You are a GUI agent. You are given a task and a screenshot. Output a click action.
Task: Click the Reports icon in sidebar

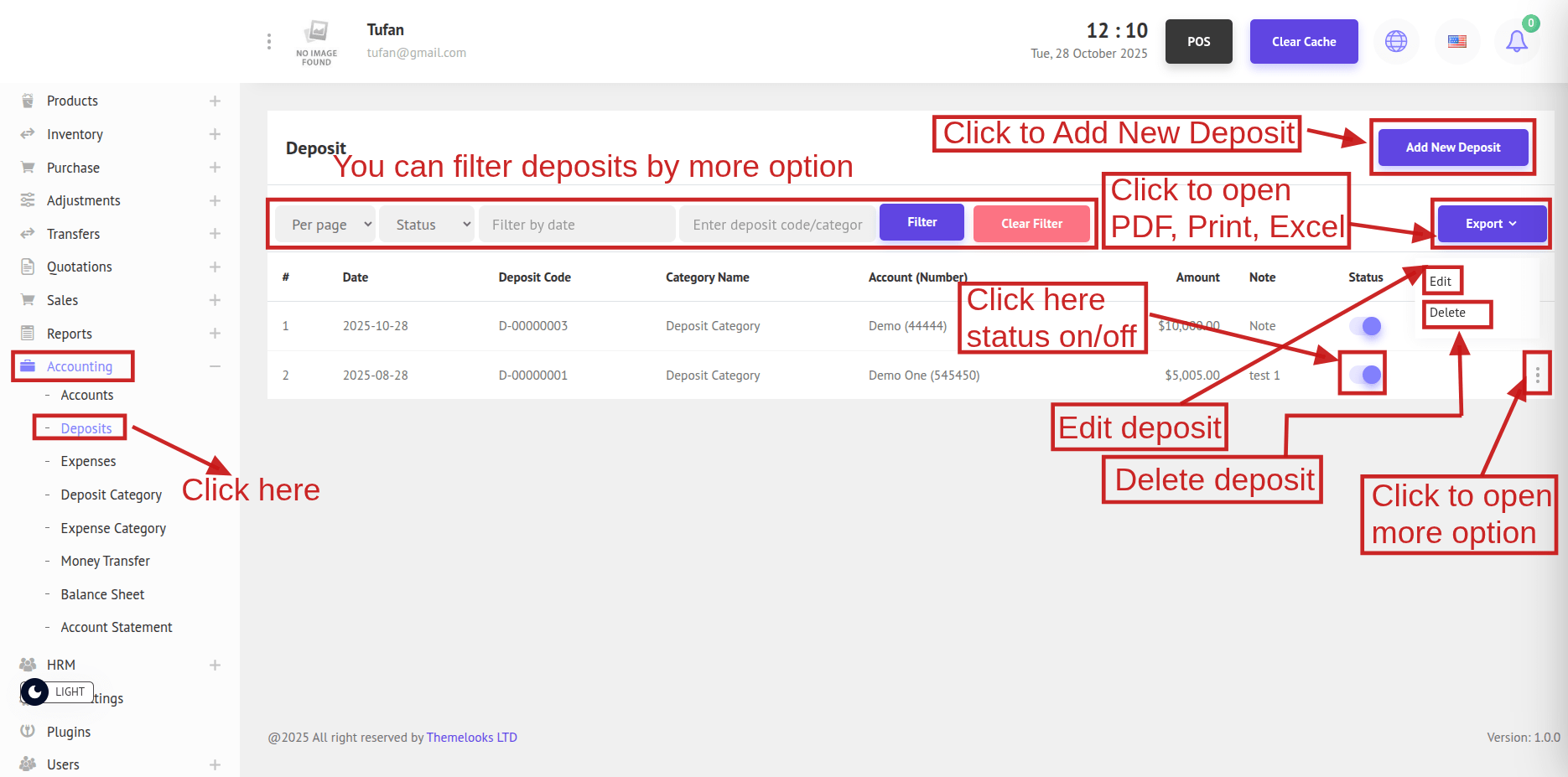tap(28, 333)
